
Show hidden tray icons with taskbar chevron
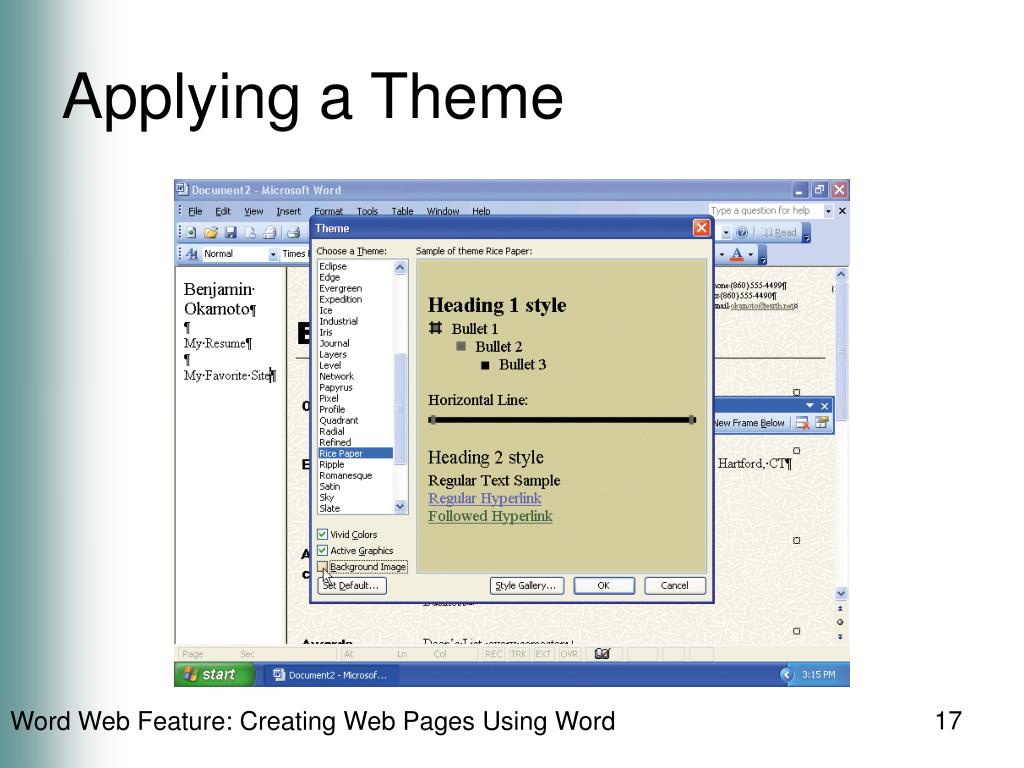[787, 675]
